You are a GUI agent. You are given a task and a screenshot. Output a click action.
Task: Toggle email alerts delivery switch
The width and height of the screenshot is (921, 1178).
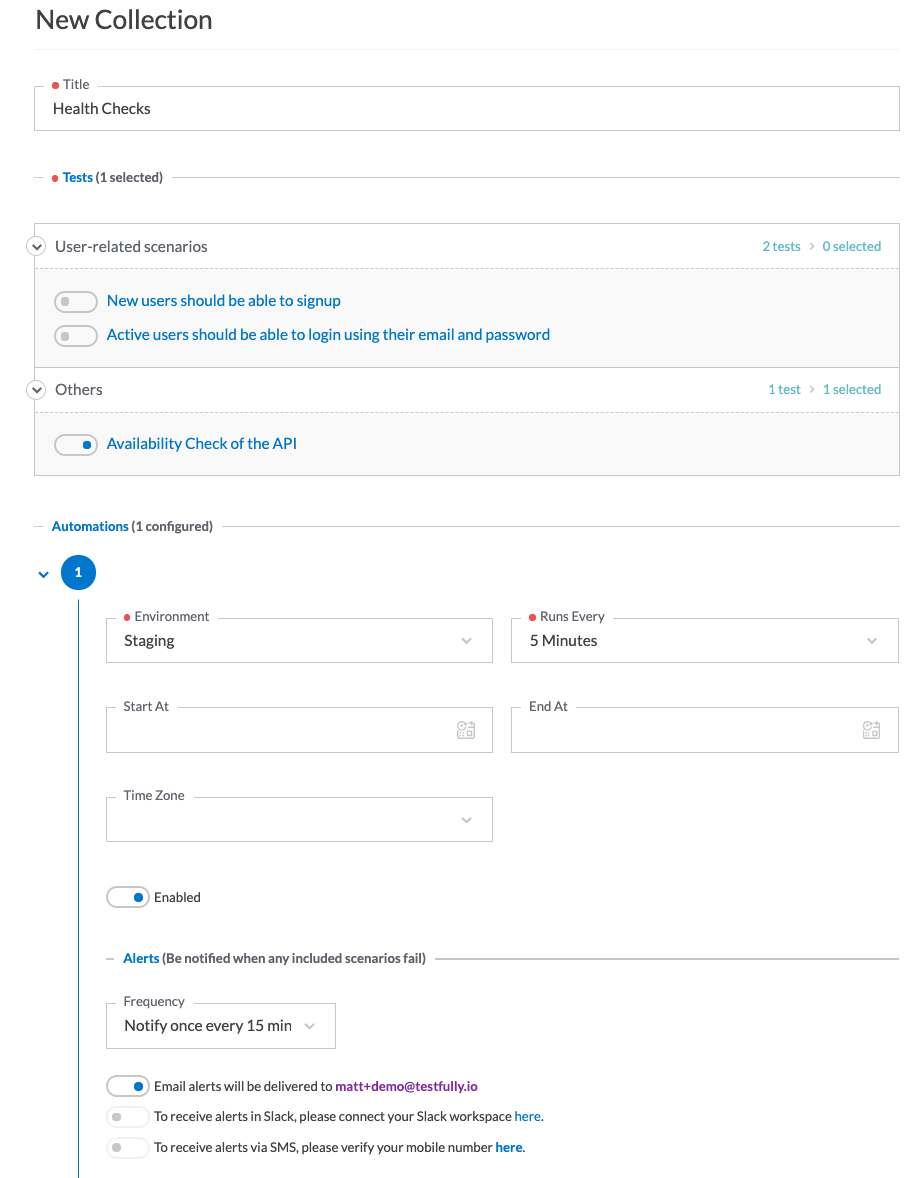(128, 1086)
